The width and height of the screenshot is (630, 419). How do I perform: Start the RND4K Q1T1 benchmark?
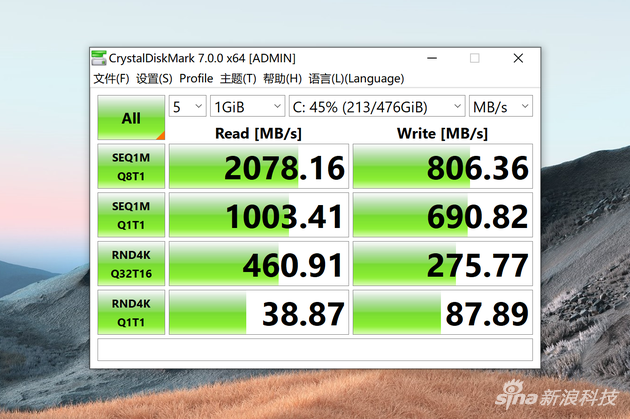(x=131, y=312)
